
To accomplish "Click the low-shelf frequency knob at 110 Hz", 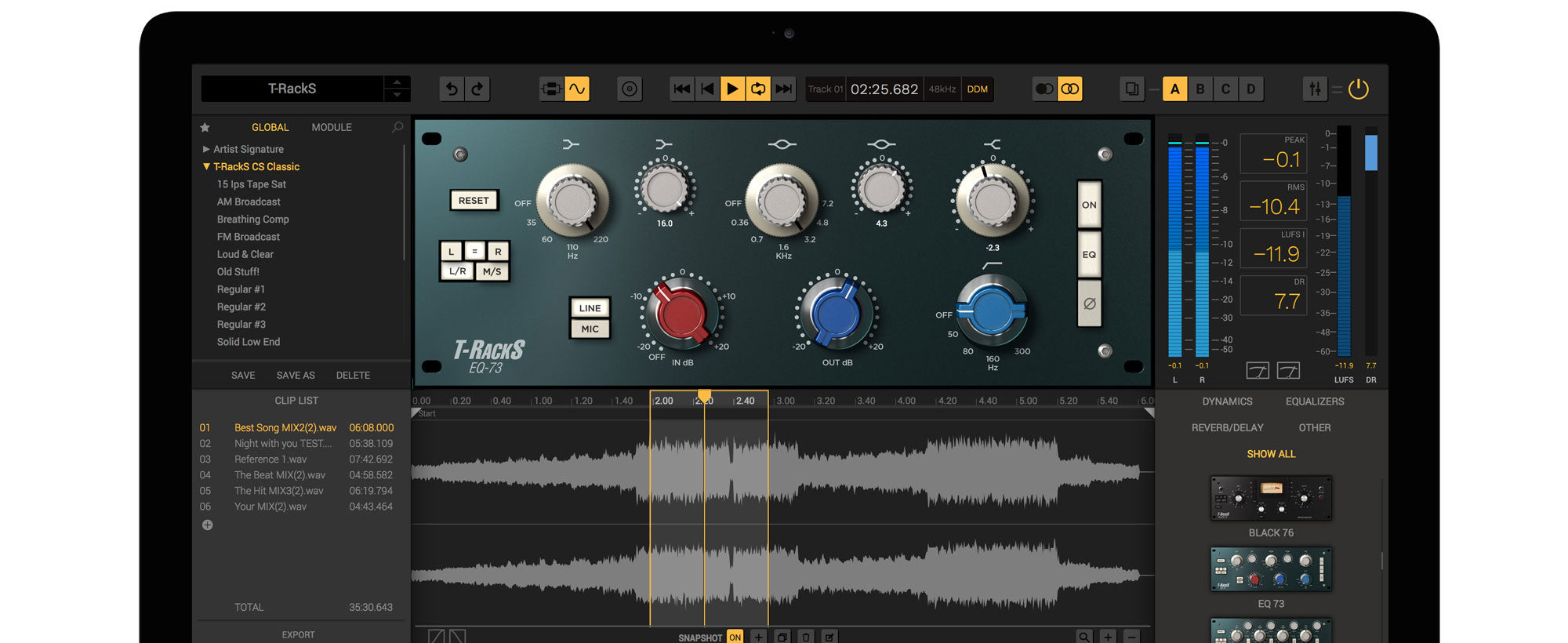I will coord(572,201).
